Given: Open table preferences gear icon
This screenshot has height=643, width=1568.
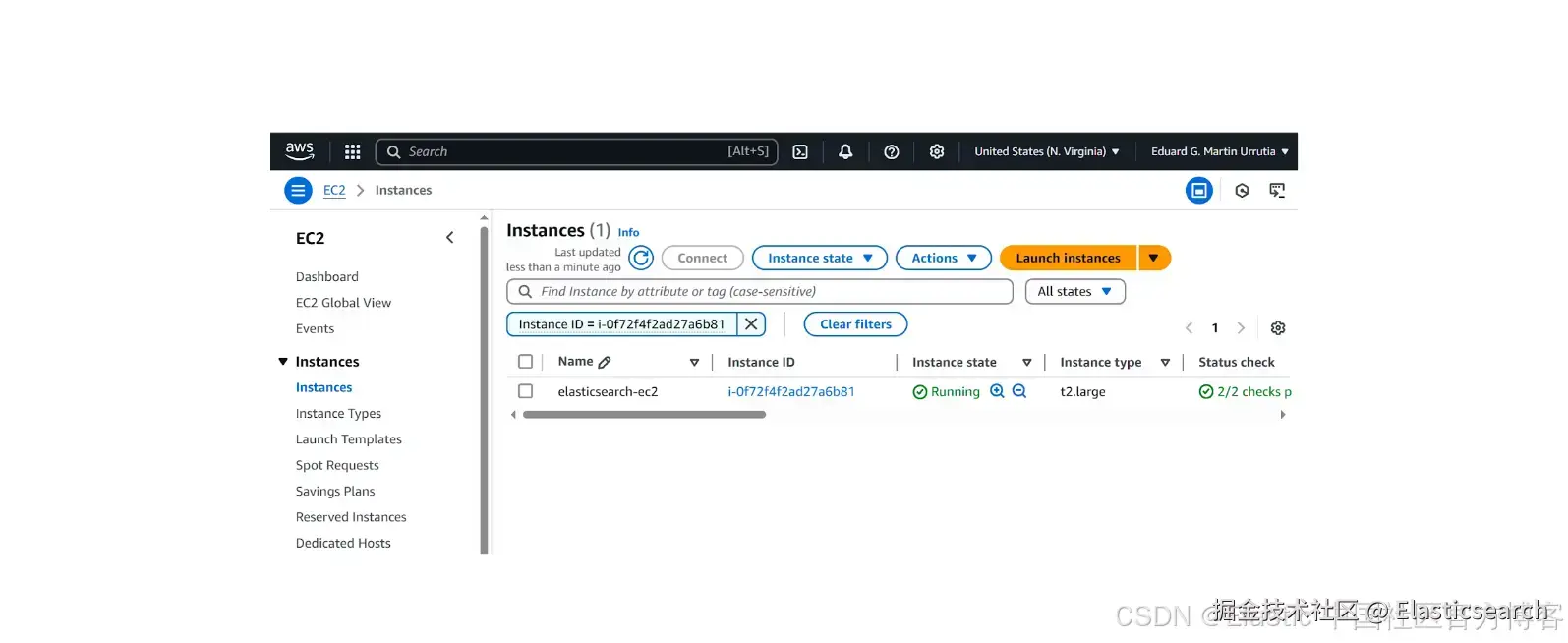Looking at the screenshot, I should (x=1278, y=328).
